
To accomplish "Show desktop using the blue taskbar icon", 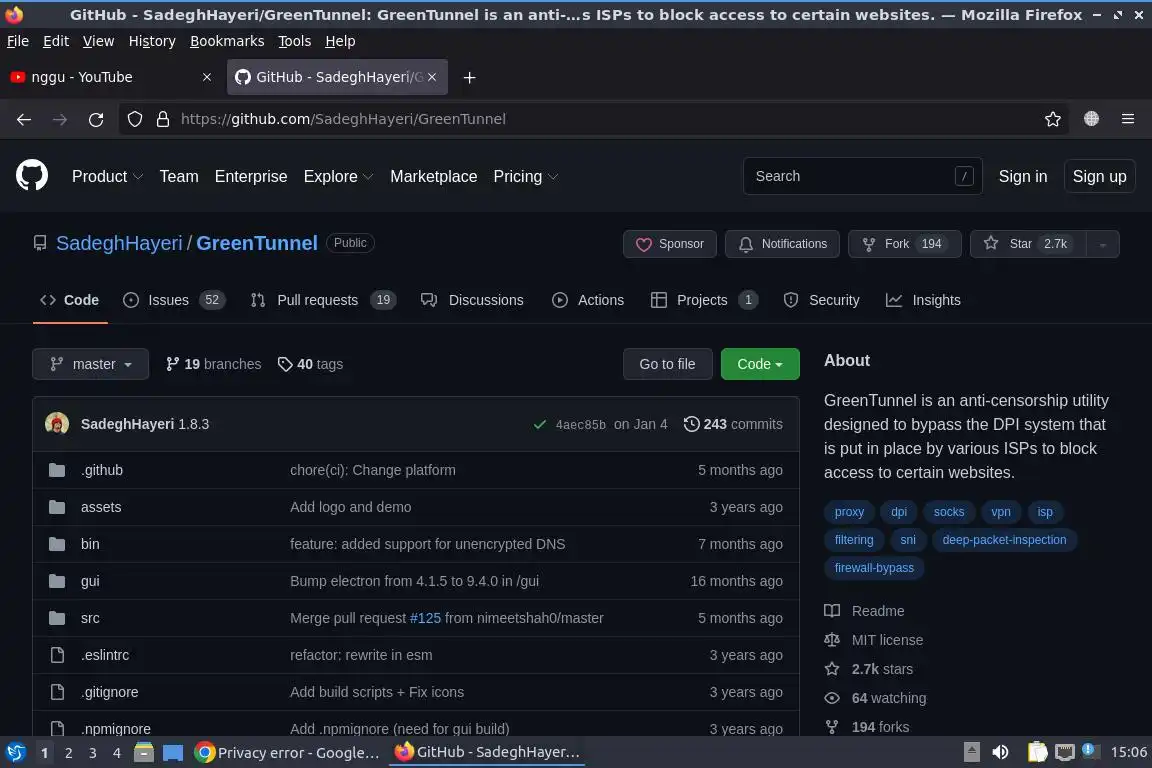I will point(173,753).
